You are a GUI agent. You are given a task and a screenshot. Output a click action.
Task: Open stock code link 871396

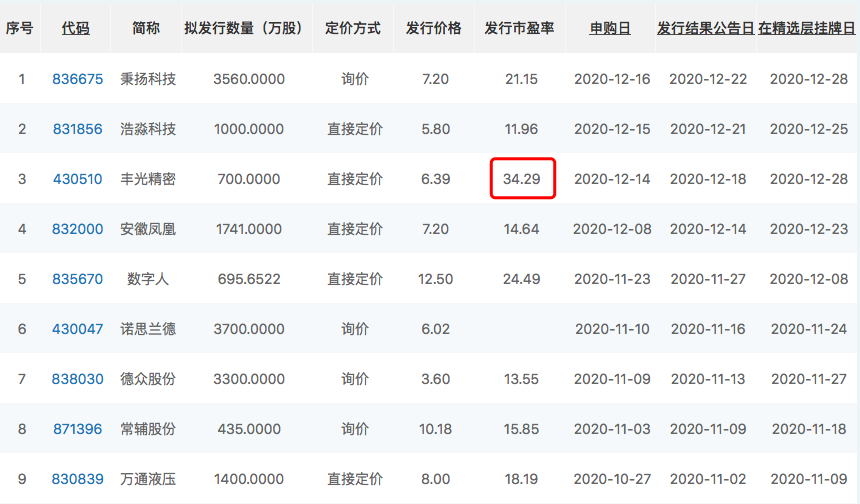[x=77, y=428]
